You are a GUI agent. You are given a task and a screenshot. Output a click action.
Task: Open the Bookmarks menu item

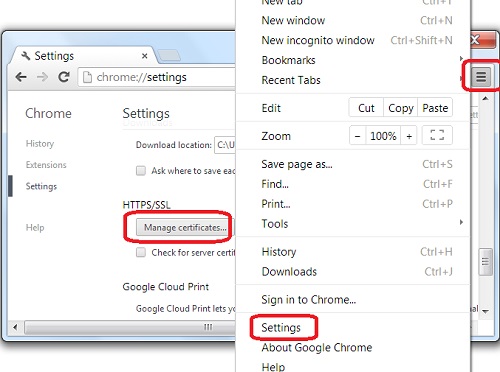(353, 60)
